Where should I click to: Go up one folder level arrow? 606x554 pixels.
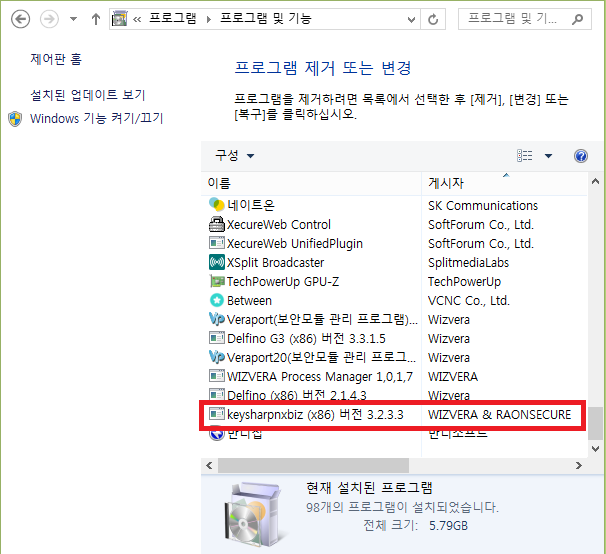pyautogui.click(x=96, y=19)
